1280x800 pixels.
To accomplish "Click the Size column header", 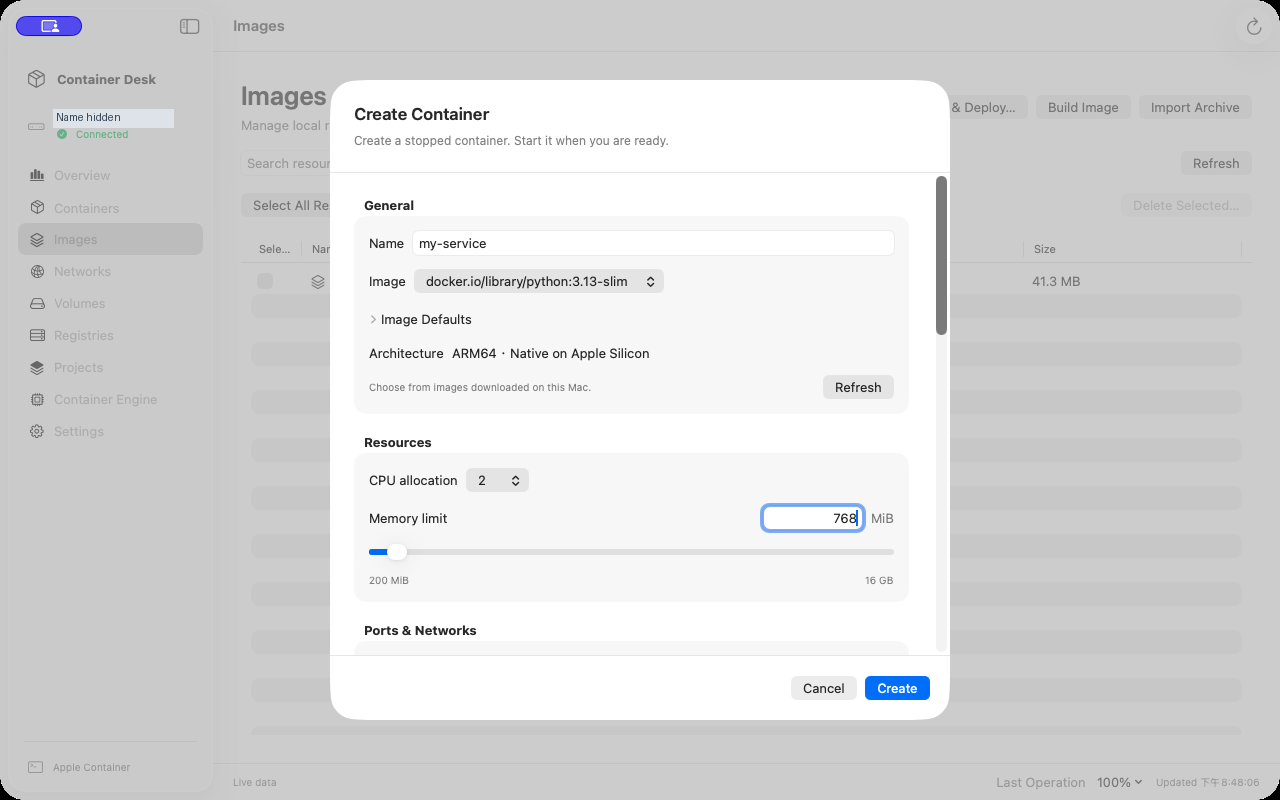I will [1045, 249].
